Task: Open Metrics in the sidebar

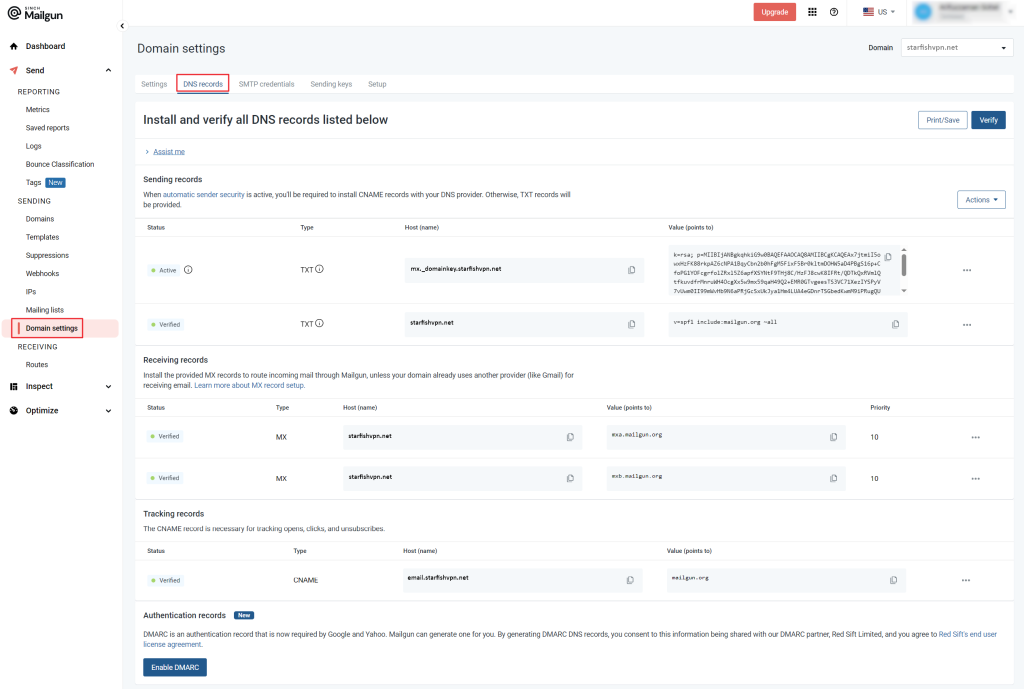Action: (37, 110)
